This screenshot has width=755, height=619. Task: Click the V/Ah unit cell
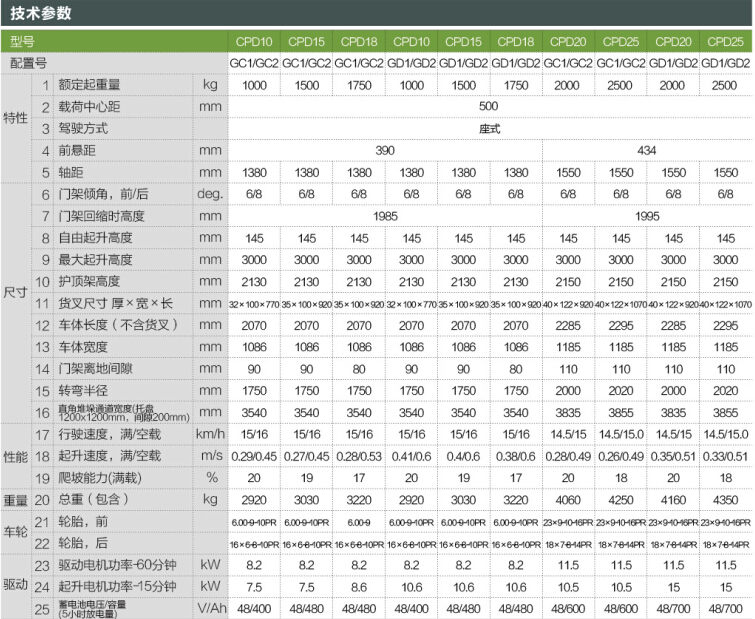click(210, 608)
